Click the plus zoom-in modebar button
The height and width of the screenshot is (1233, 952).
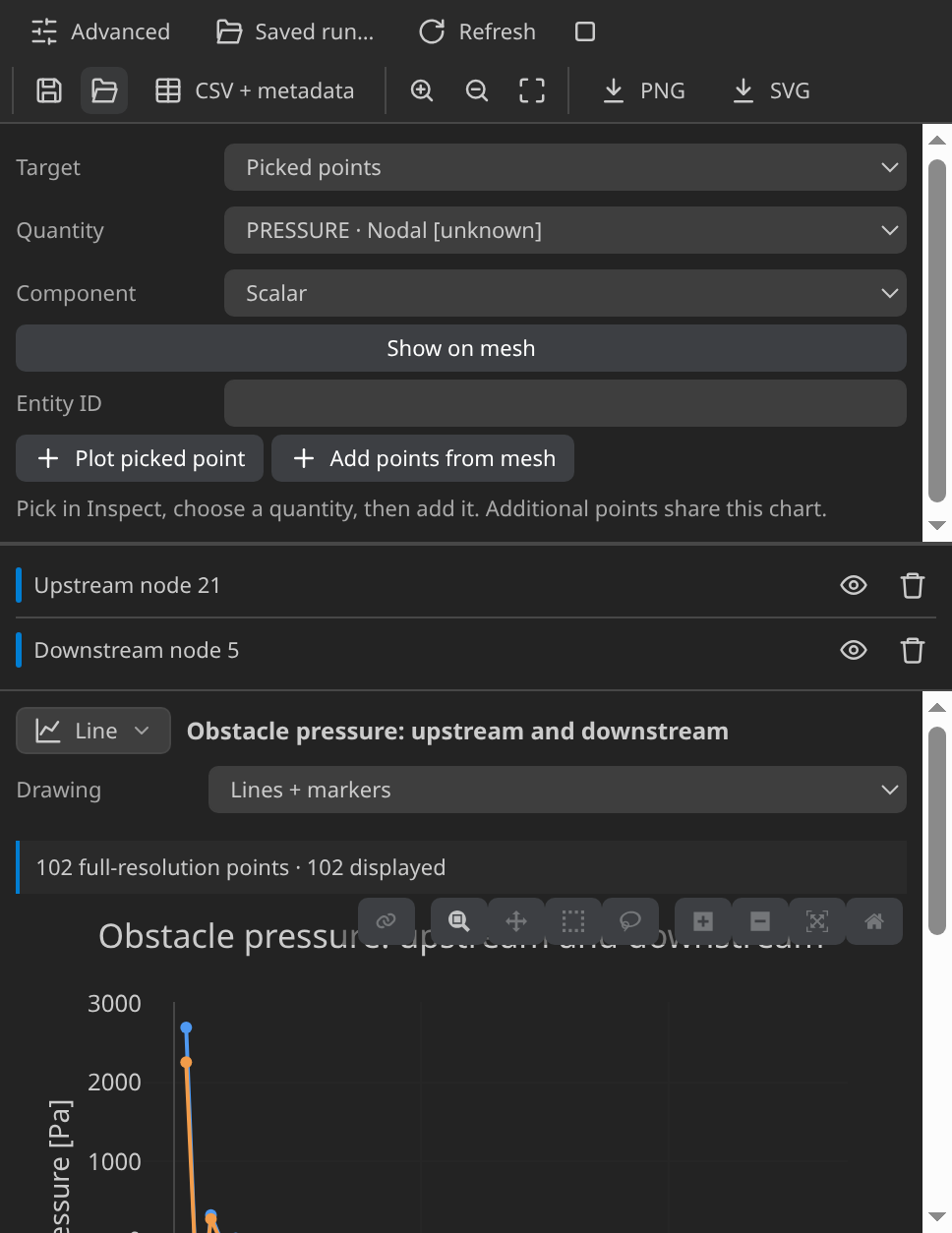703,921
